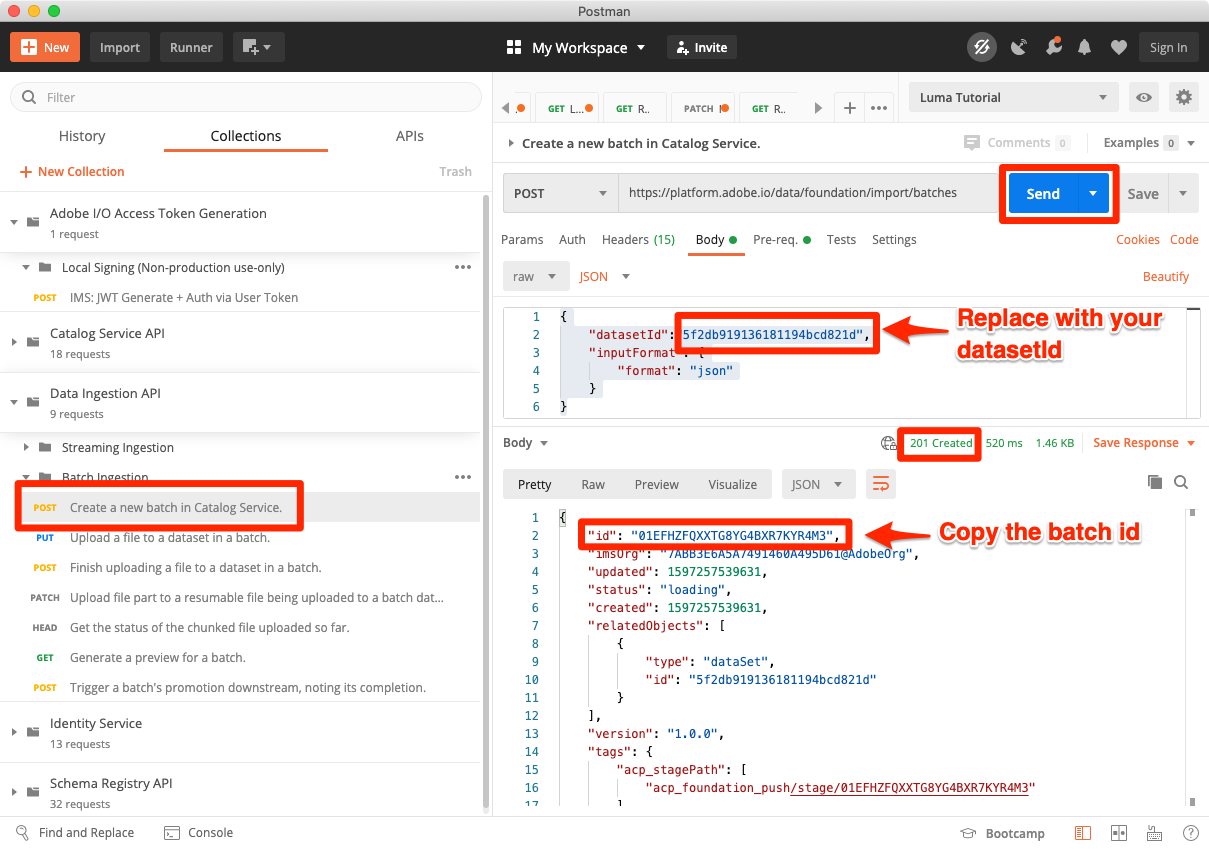The height and width of the screenshot is (849, 1209).
Task: Toggle word wrap icon in response
Action: click(x=881, y=484)
